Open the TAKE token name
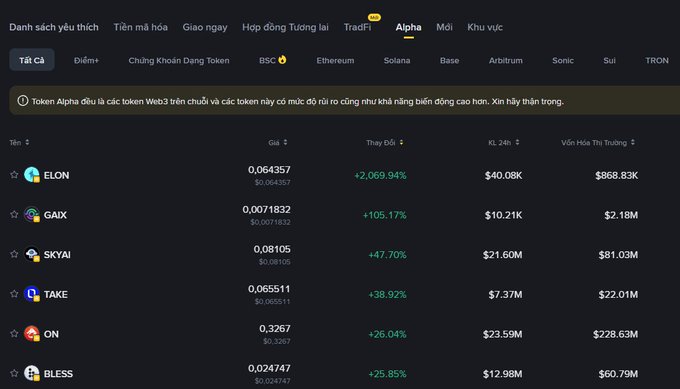 (56, 294)
